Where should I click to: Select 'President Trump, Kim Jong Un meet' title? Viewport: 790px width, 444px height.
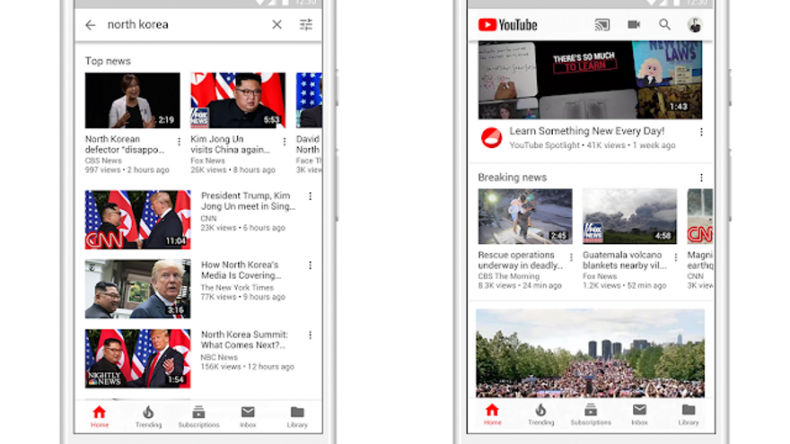248,201
